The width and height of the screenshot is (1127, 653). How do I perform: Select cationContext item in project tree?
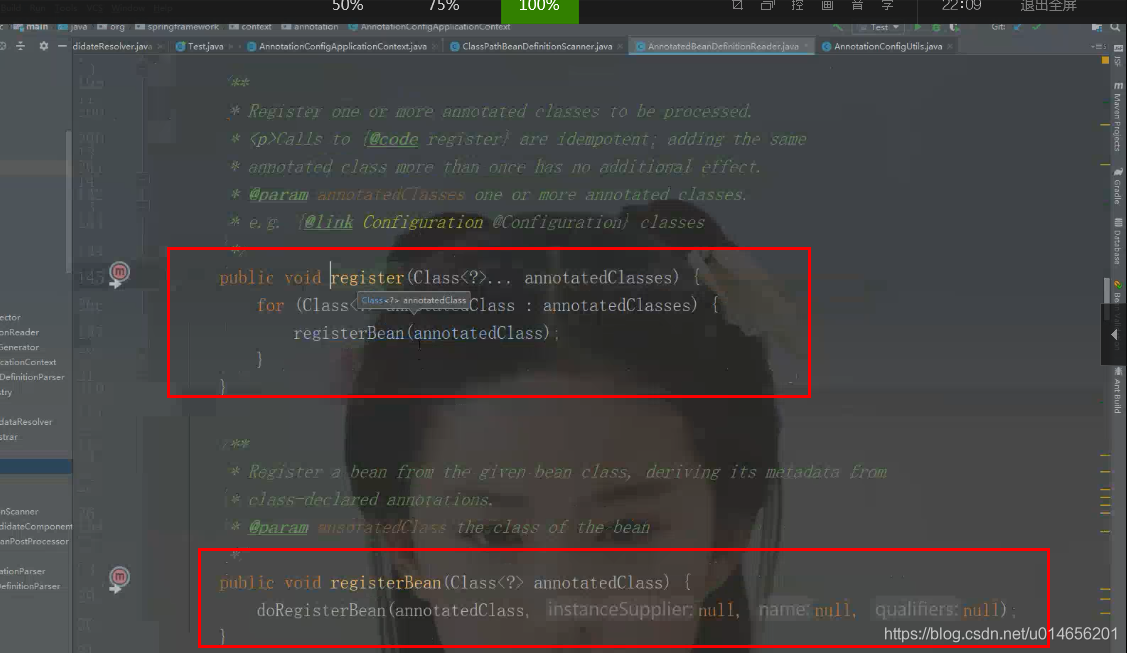pyautogui.click(x=28, y=362)
